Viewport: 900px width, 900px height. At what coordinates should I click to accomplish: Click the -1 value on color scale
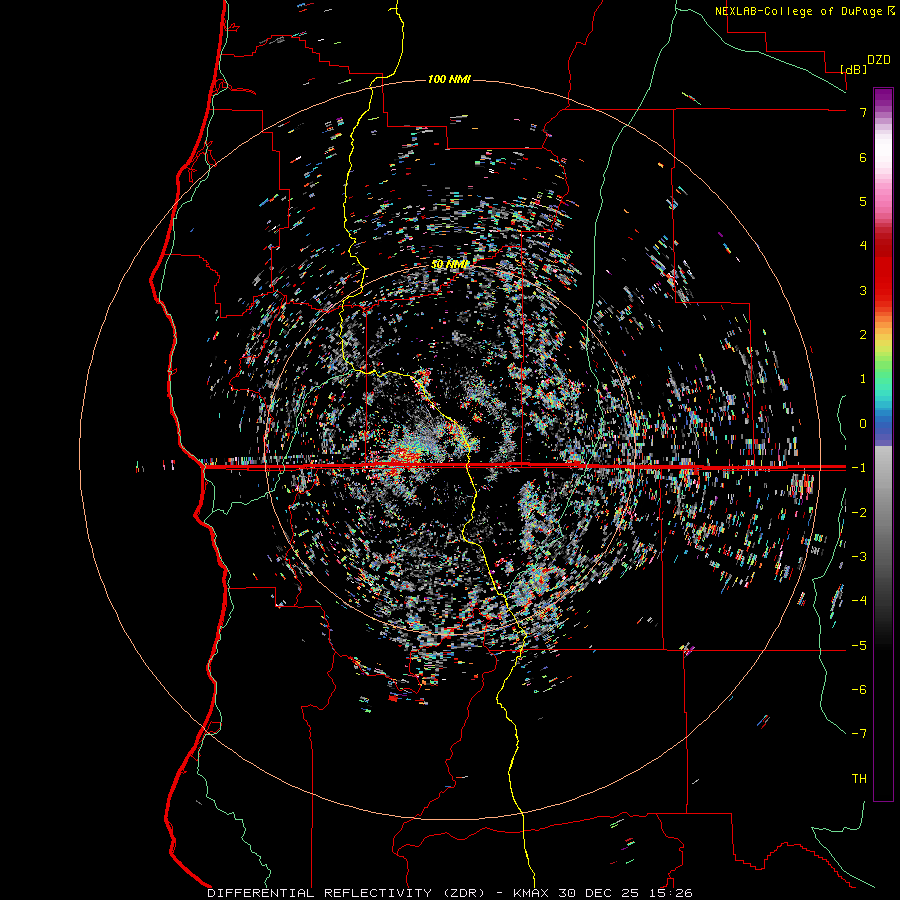(x=859, y=468)
